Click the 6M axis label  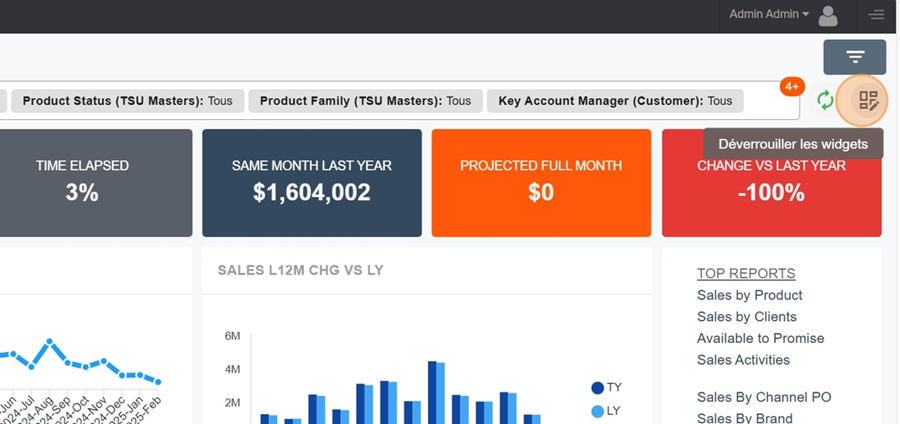click(x=232, y=336)
